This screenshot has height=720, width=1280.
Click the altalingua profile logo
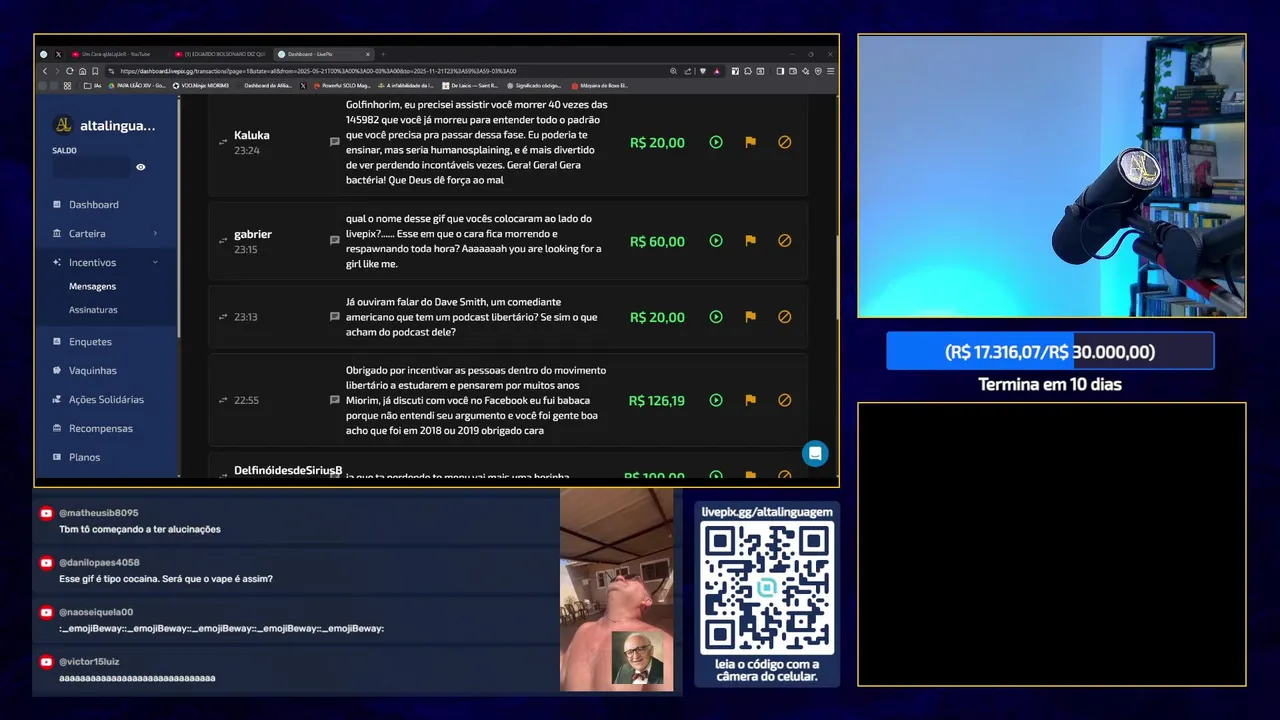point(63,125)
